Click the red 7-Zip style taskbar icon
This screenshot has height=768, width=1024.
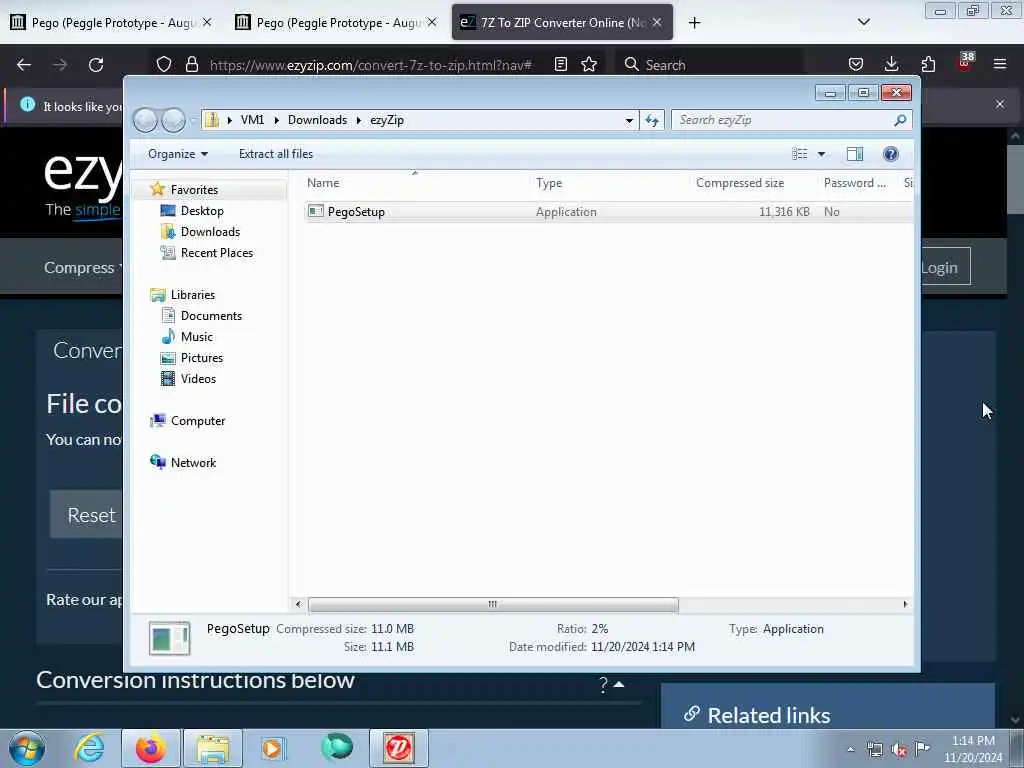(x=399, y=748)
